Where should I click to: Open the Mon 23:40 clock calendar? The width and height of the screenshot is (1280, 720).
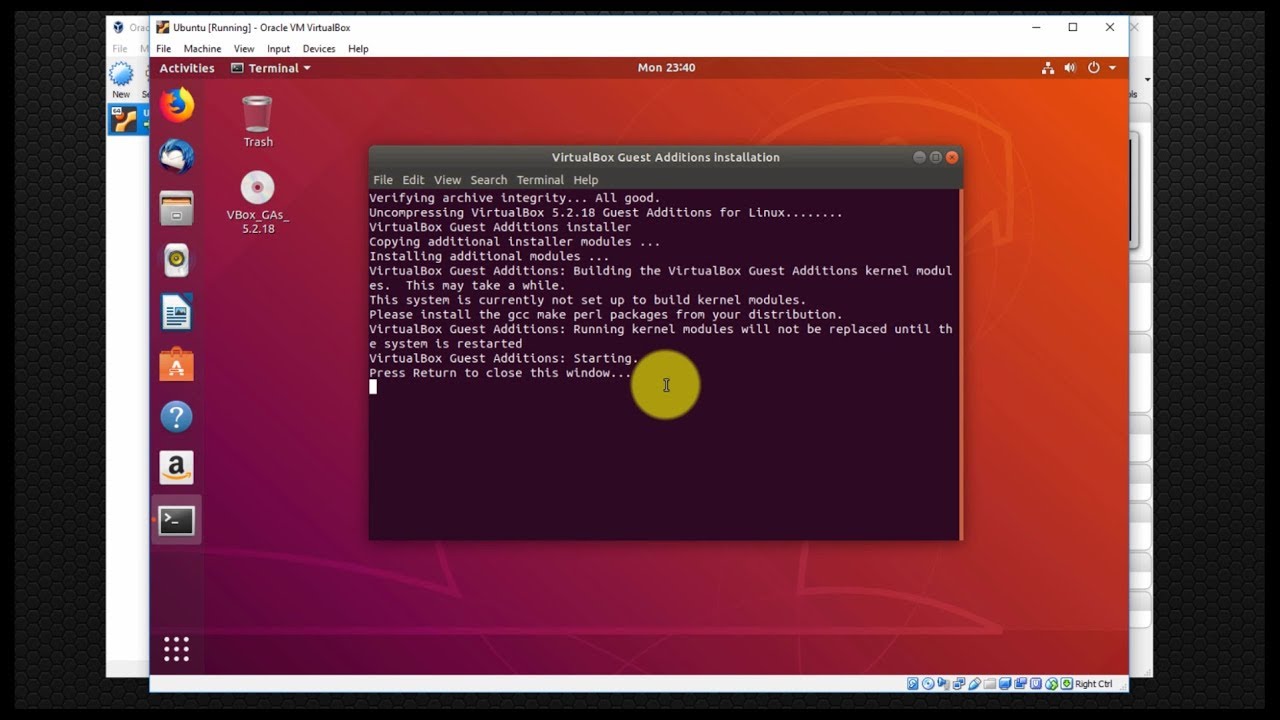point(666,68)
